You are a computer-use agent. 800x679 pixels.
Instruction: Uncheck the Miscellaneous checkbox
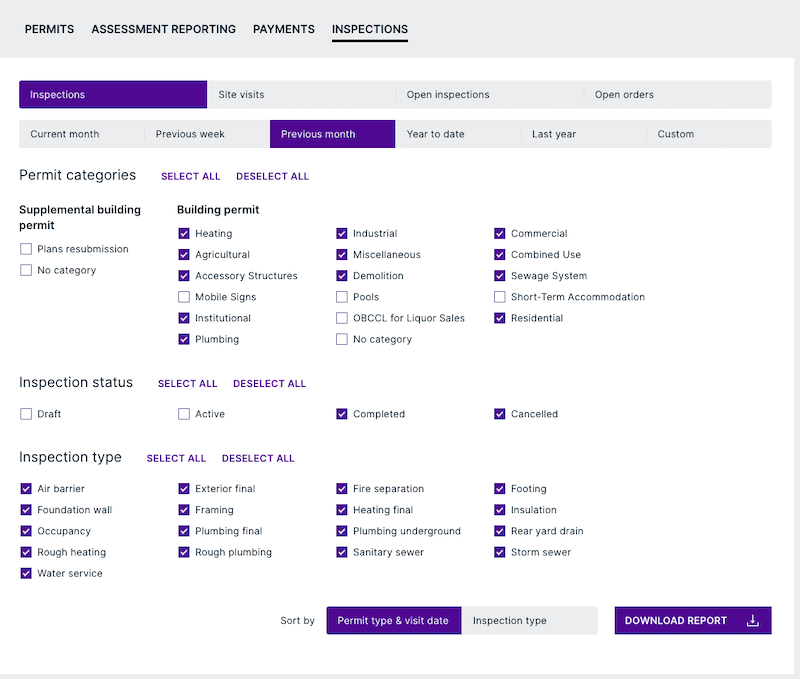(342, 255)
